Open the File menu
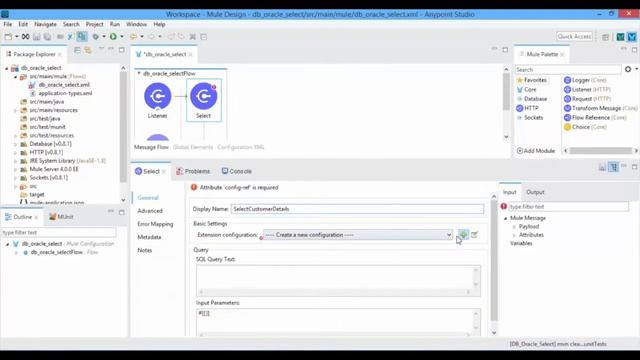 coord(8,24)
